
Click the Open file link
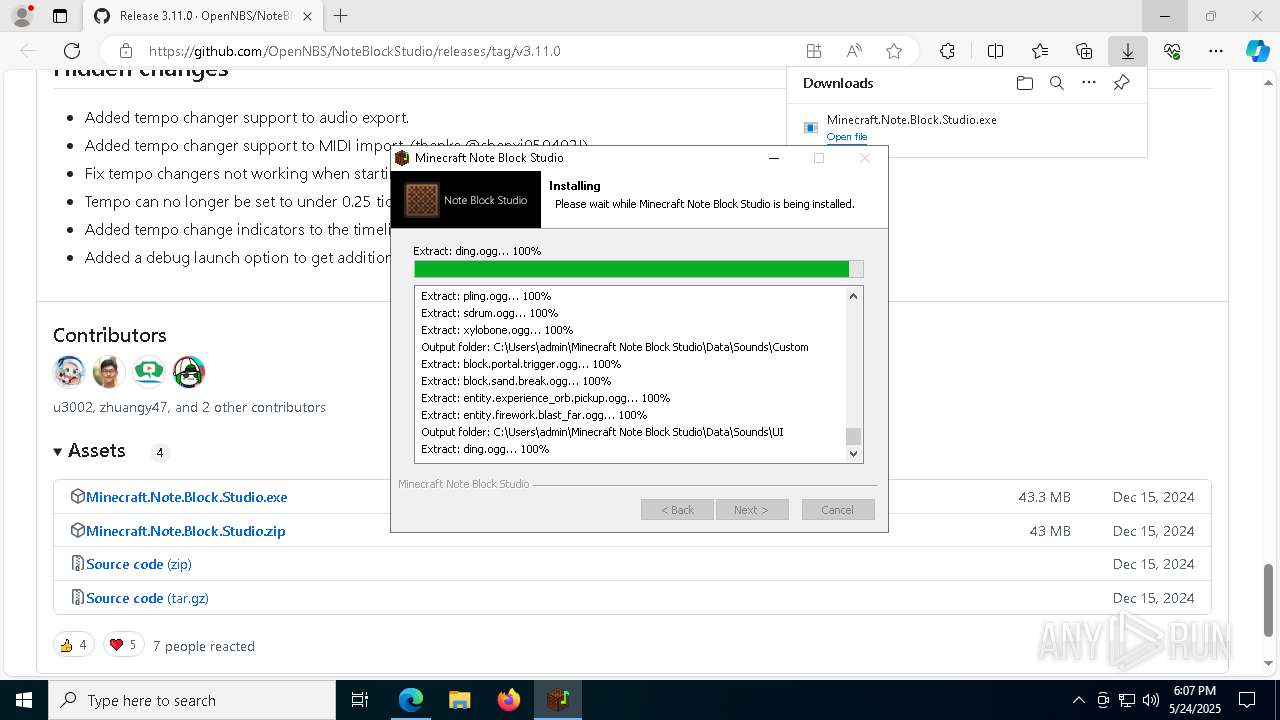tap(847, 137)
